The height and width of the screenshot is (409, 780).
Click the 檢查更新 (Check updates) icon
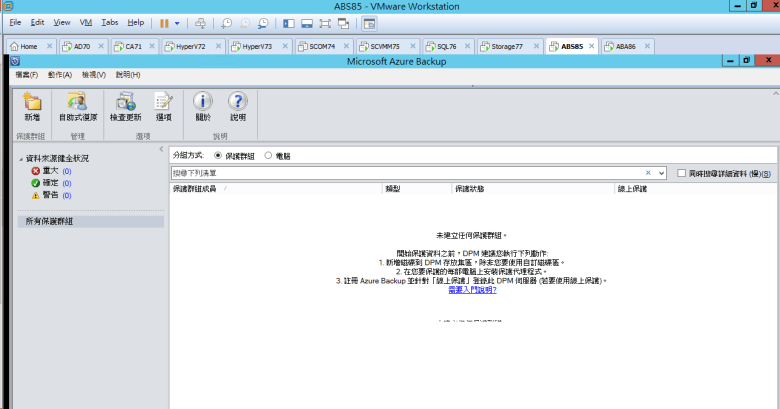[x=125, y=107]
